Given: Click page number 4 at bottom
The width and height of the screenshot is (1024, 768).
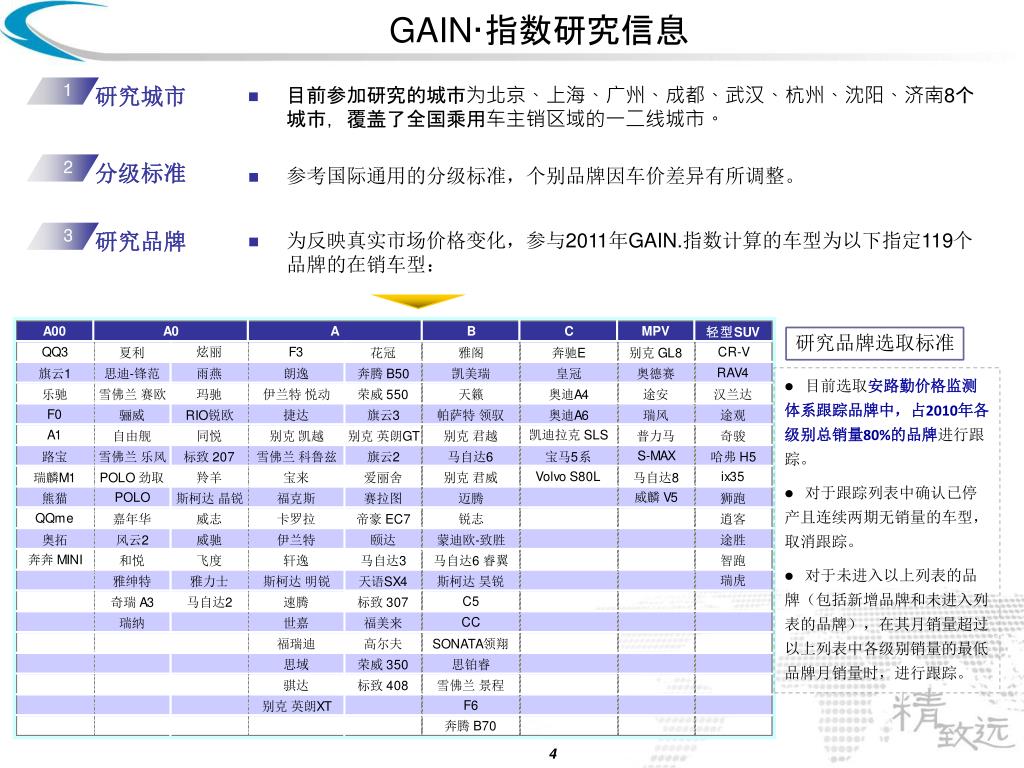Looking at the screenshot, I should pos(553,754).
